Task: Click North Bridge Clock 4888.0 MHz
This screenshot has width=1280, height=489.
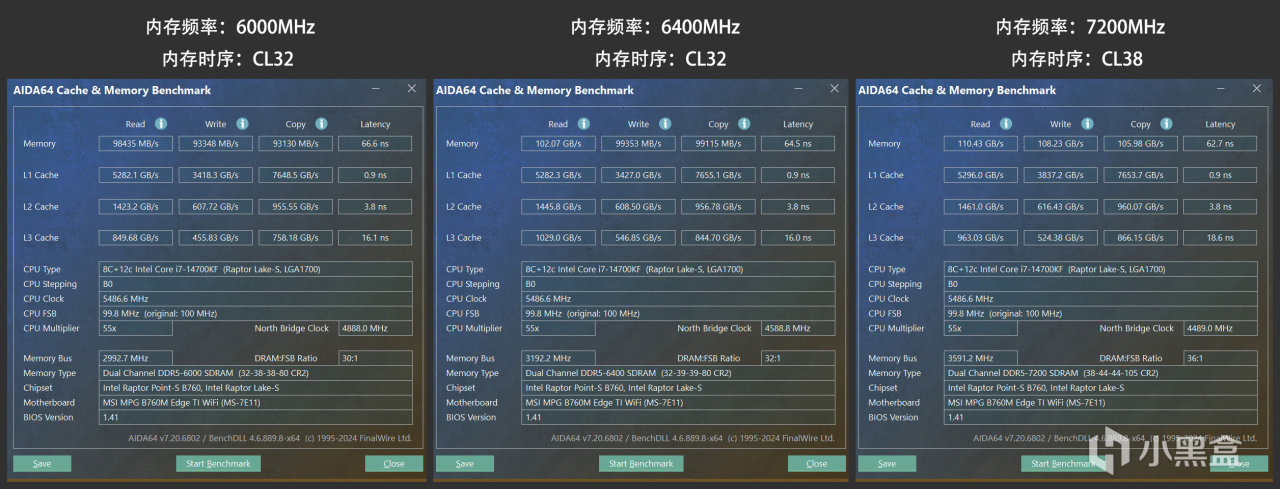Action: [x=375, y=328]
